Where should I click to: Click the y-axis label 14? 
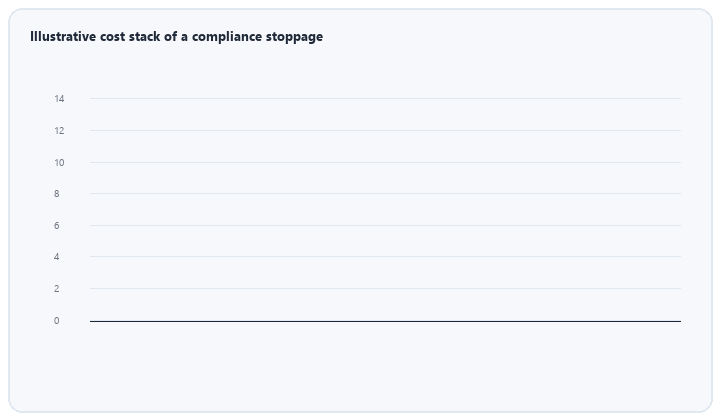click(59, 99)
